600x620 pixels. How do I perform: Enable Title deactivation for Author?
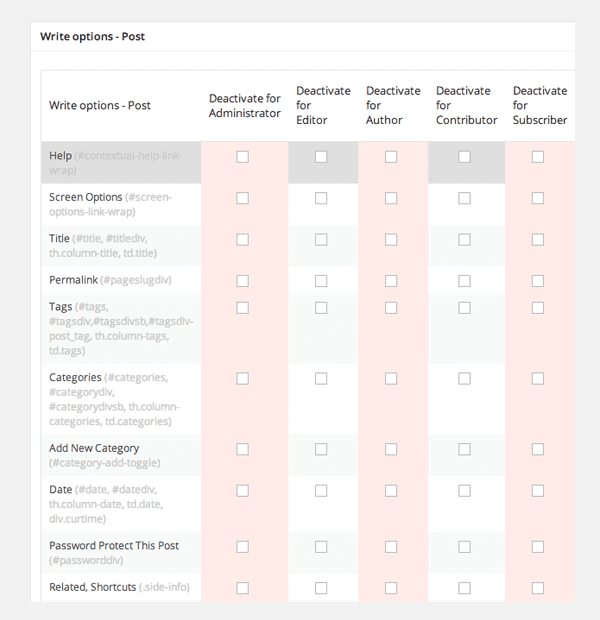pos(391,240)
